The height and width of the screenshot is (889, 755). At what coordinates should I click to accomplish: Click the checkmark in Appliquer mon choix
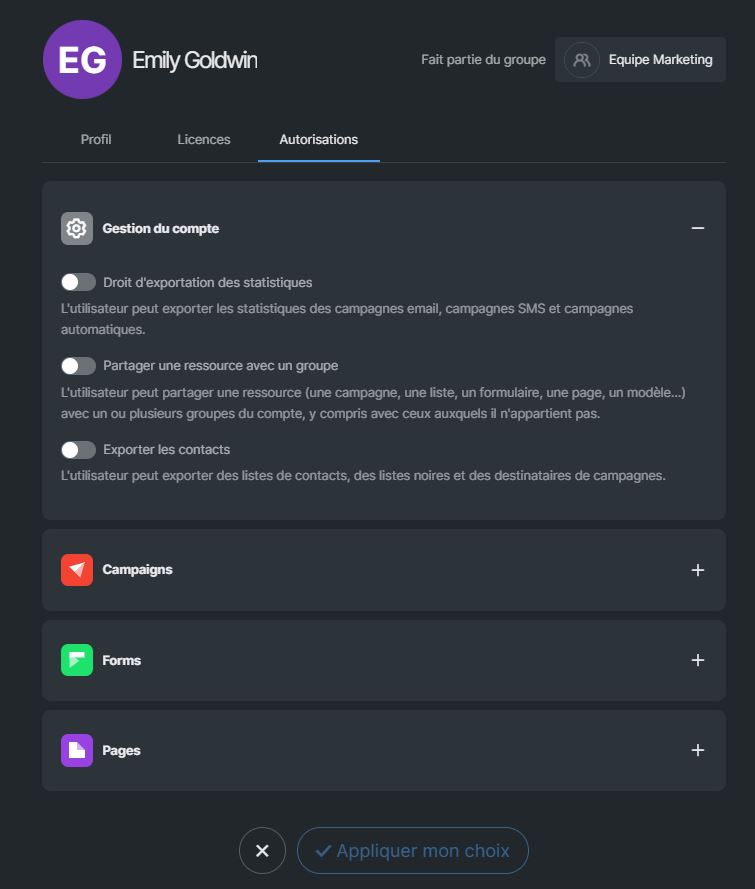pyautogui.click(x=323, y=851)
